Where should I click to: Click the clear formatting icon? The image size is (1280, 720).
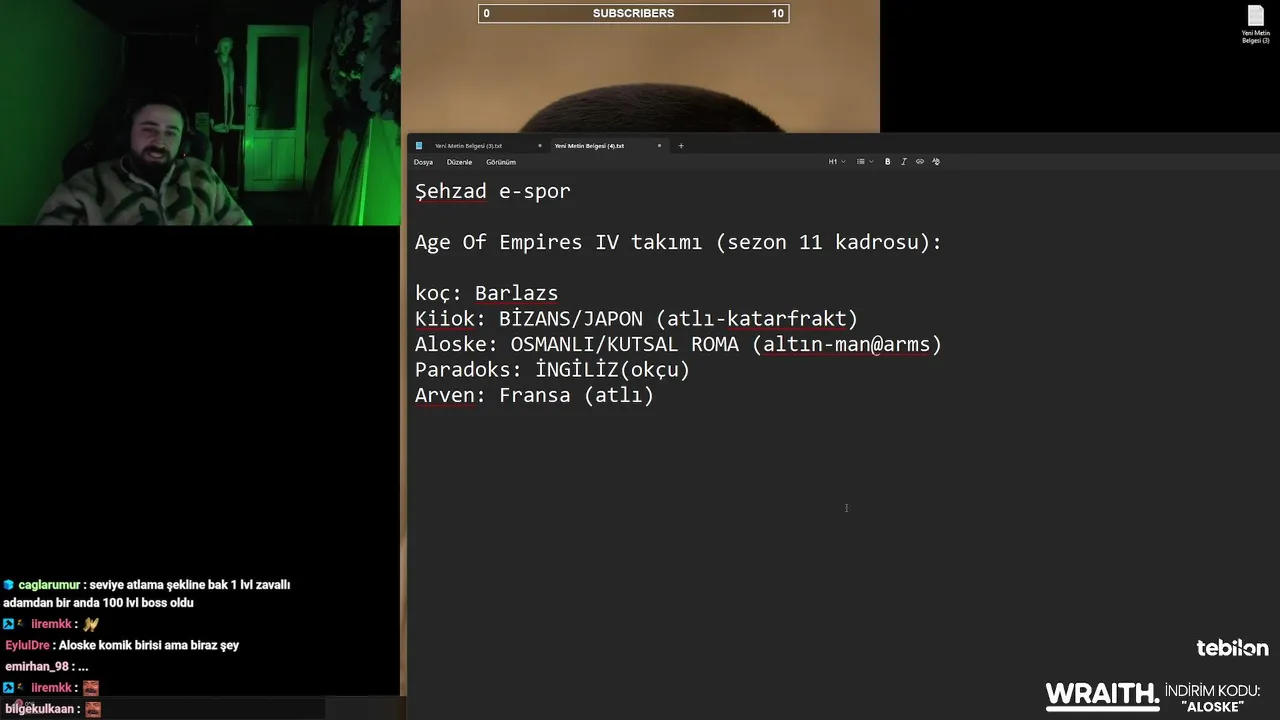coord(936,162)
